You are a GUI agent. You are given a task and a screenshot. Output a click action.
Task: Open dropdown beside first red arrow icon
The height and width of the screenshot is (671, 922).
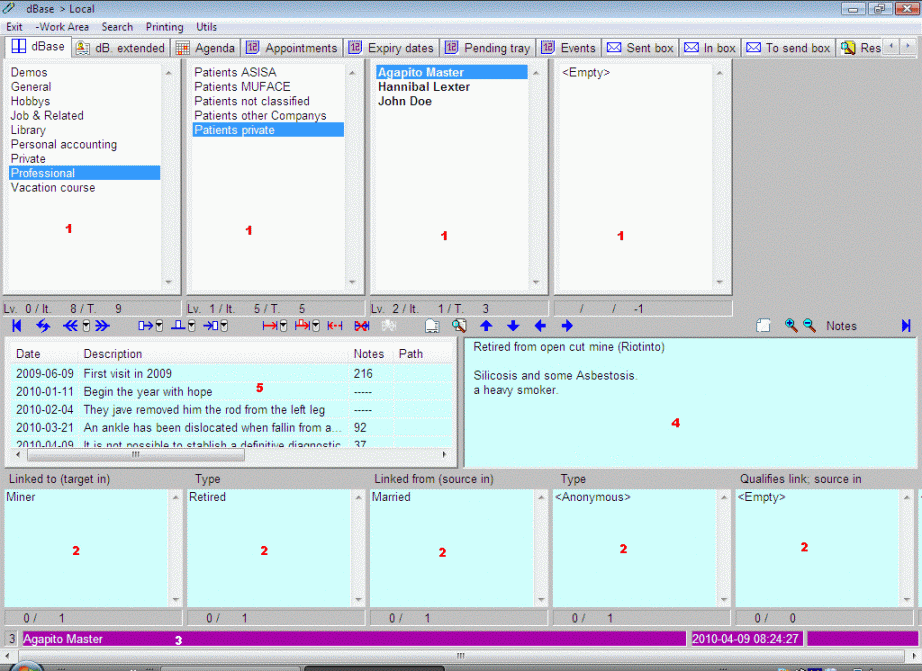click(x=284, y=326)
